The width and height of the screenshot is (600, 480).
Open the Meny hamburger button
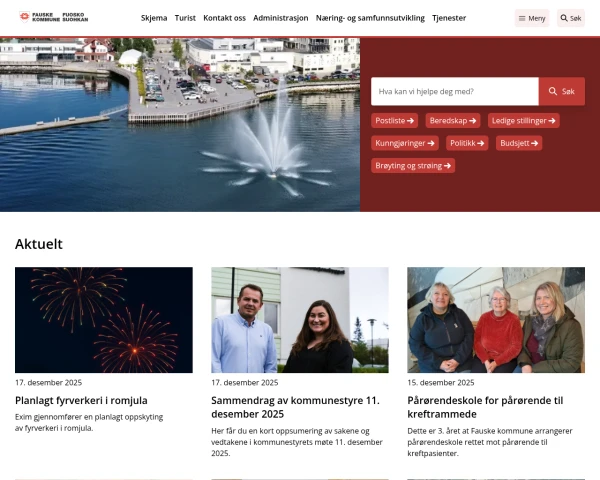pyautogui.click(x=532, y=18)
